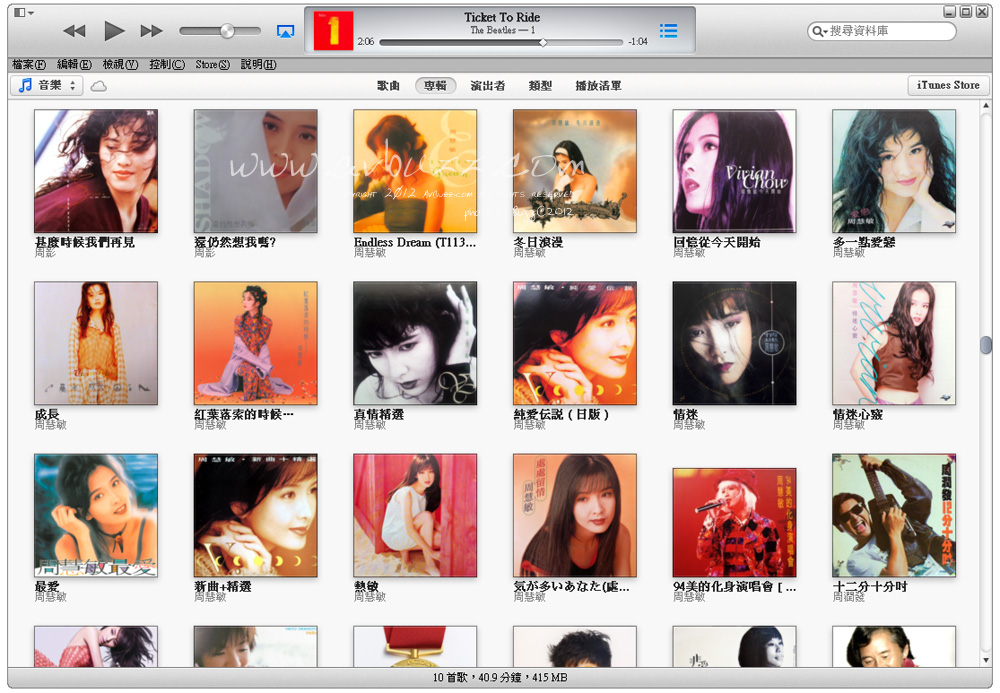Viewport: 1000px width, 693px height.
Task: Skip back to the previous track
Action: [x=74, y=31]
